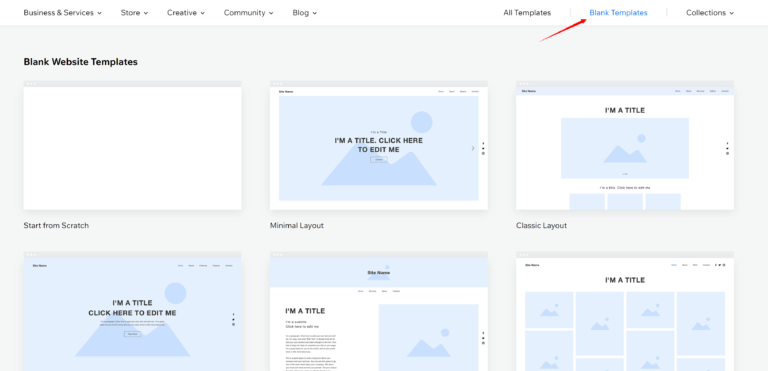Open the Collections dropdown
Screen dimensions: 768x371
710,13
